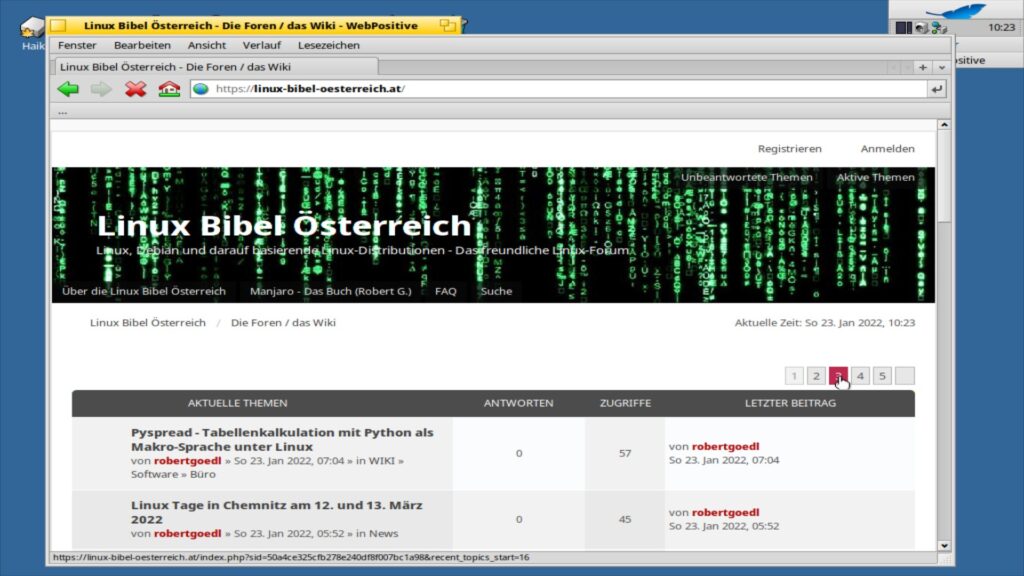
Task: Click the Linux Bibel Österreich breadcrumb
Action: [x=148, y=323]
